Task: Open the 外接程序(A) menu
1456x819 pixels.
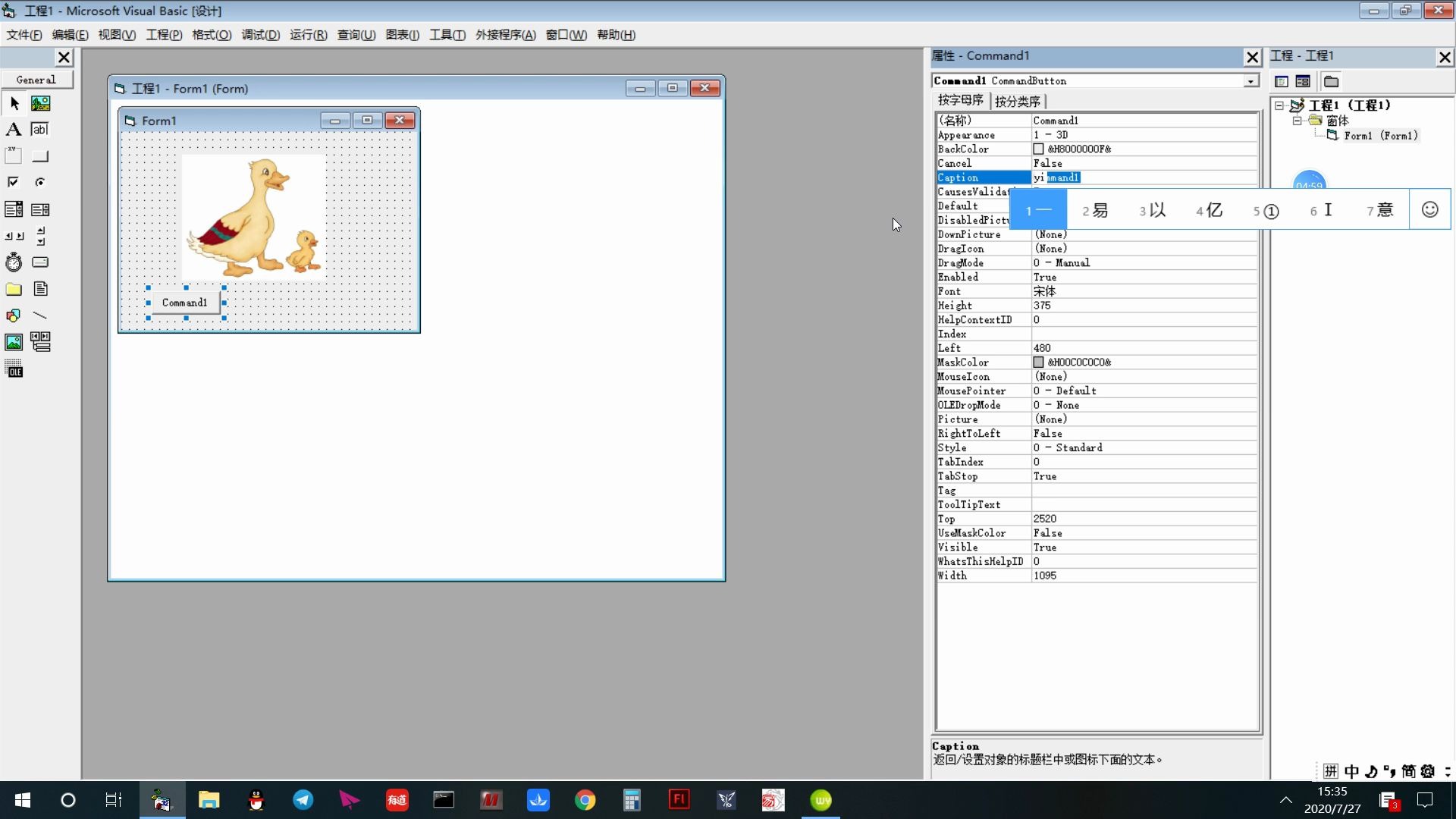Action: 505,35
